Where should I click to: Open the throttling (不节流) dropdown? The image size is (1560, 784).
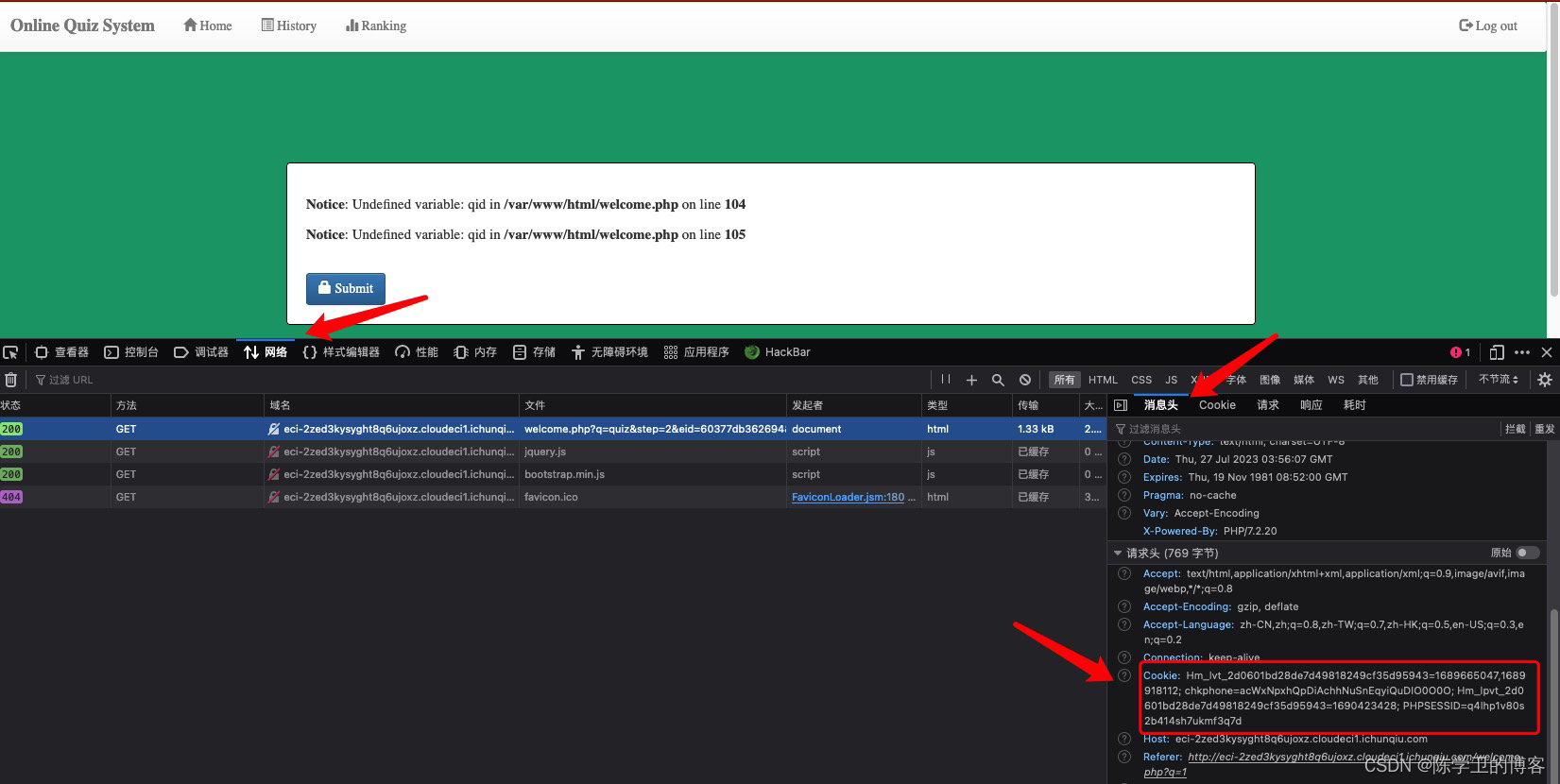coord(1499,380)
